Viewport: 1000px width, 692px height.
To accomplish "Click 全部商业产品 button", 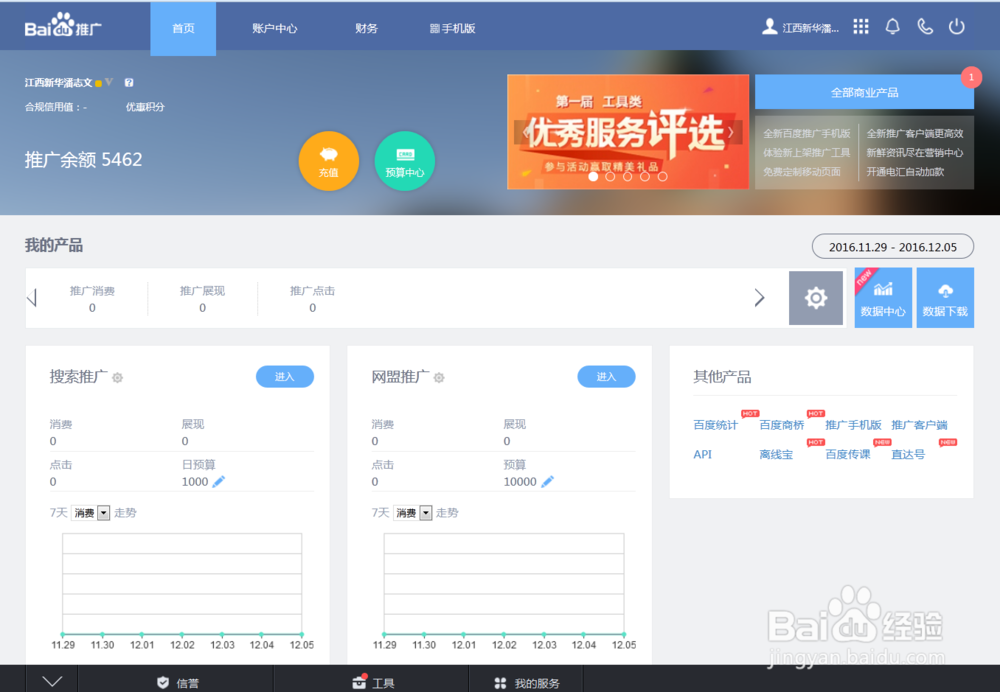I will click(864, 92).
